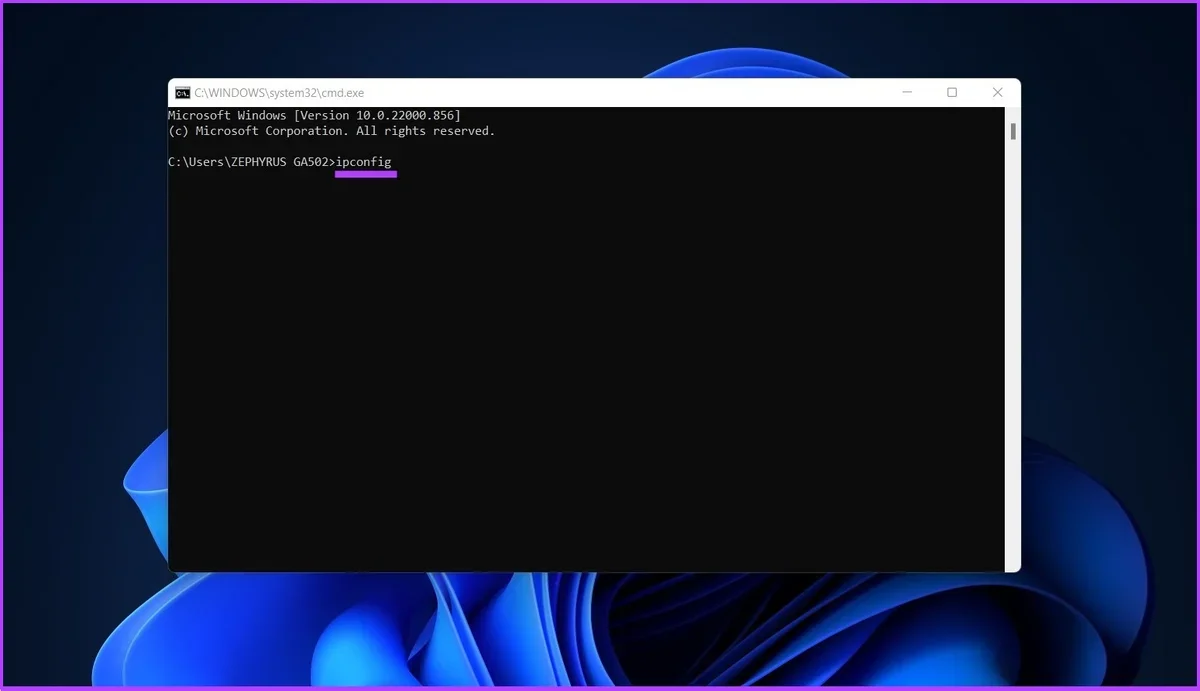Click the typed ipconfig command

364,162
